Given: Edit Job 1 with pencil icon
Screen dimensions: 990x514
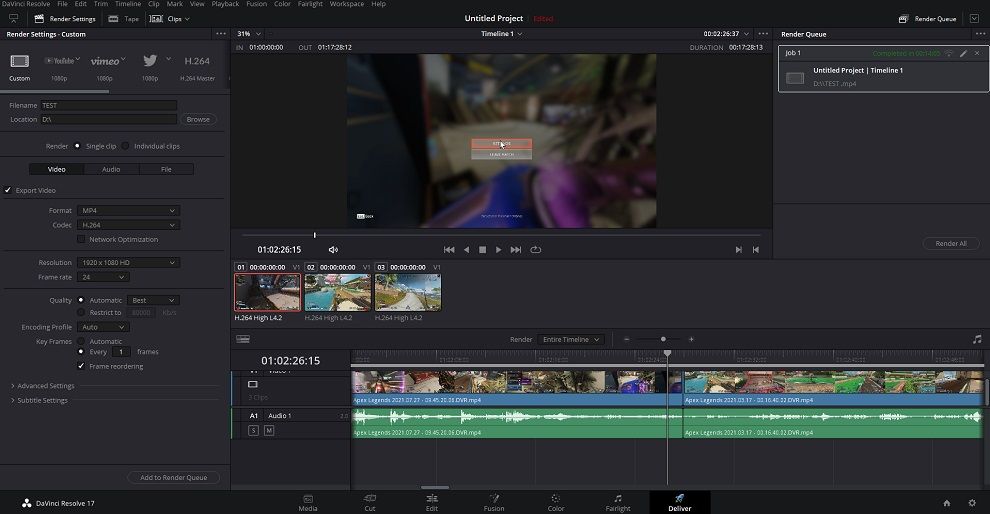Looking at the screenshot, I should click(x=963, y=53).
